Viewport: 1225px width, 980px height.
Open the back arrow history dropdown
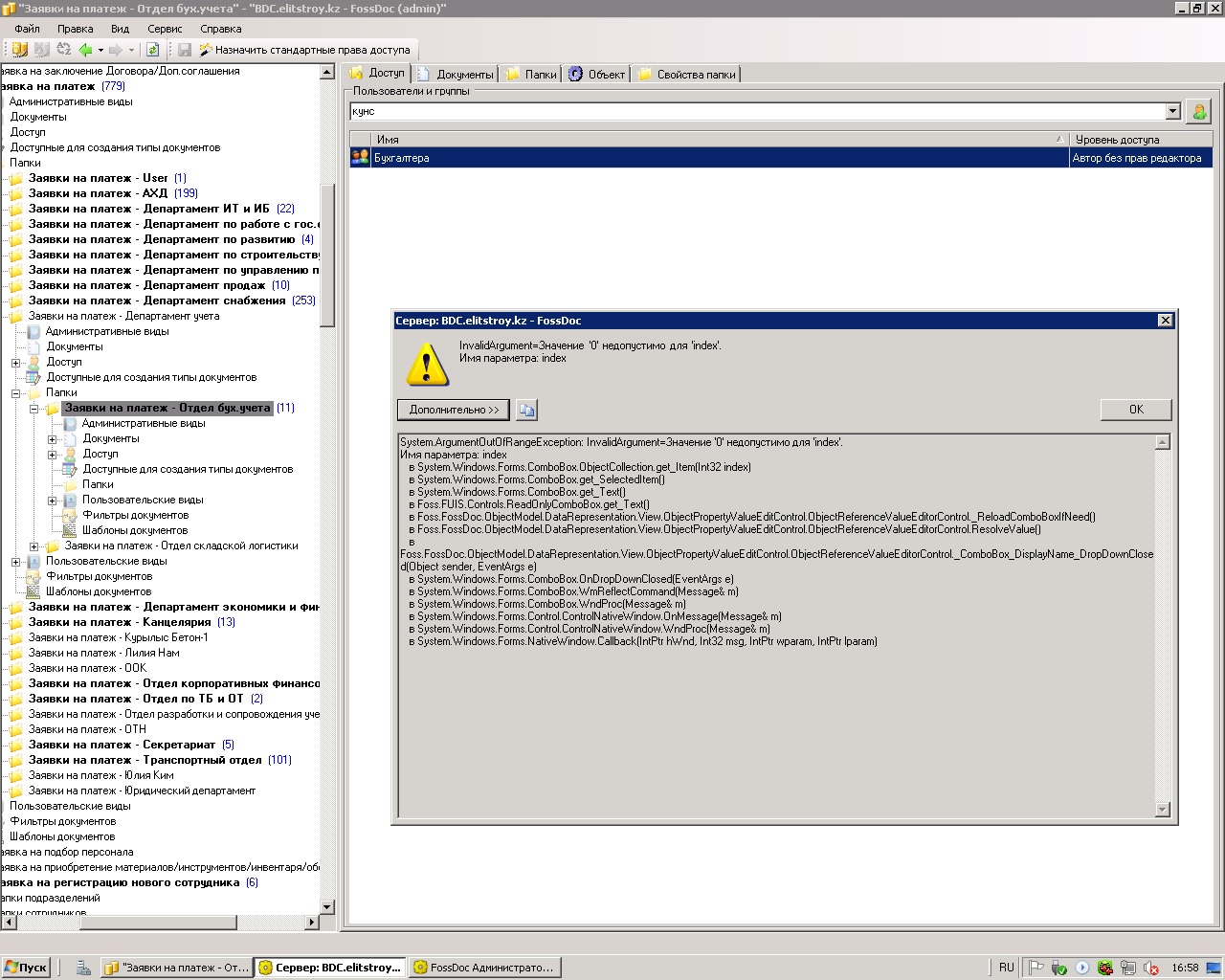click(100, 50)
